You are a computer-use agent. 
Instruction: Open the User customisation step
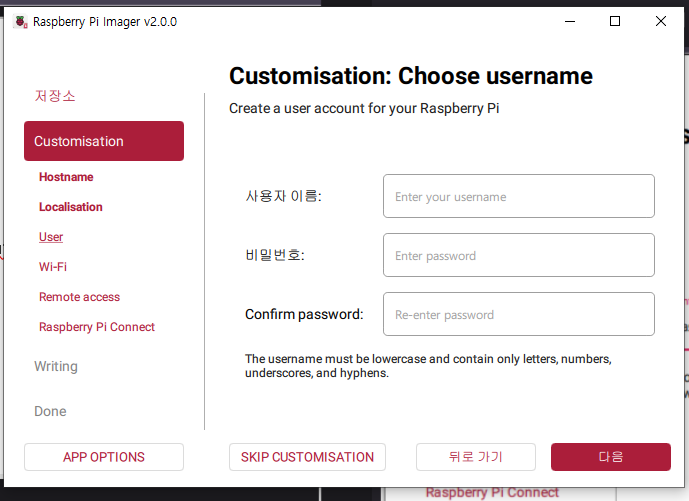click(x=51, y=237)
